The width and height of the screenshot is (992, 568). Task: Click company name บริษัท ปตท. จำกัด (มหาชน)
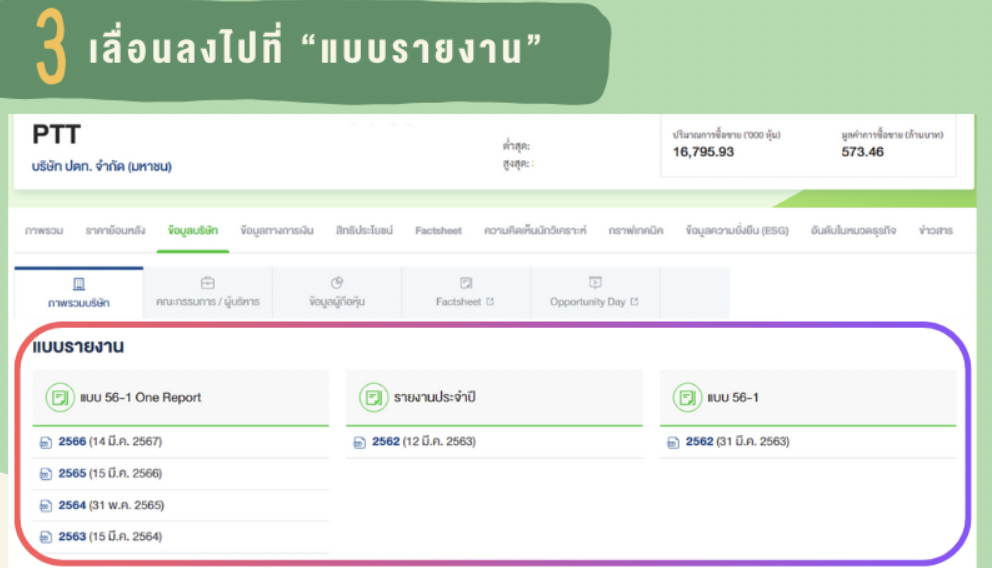pyautogui.click(x=102, y=166)
